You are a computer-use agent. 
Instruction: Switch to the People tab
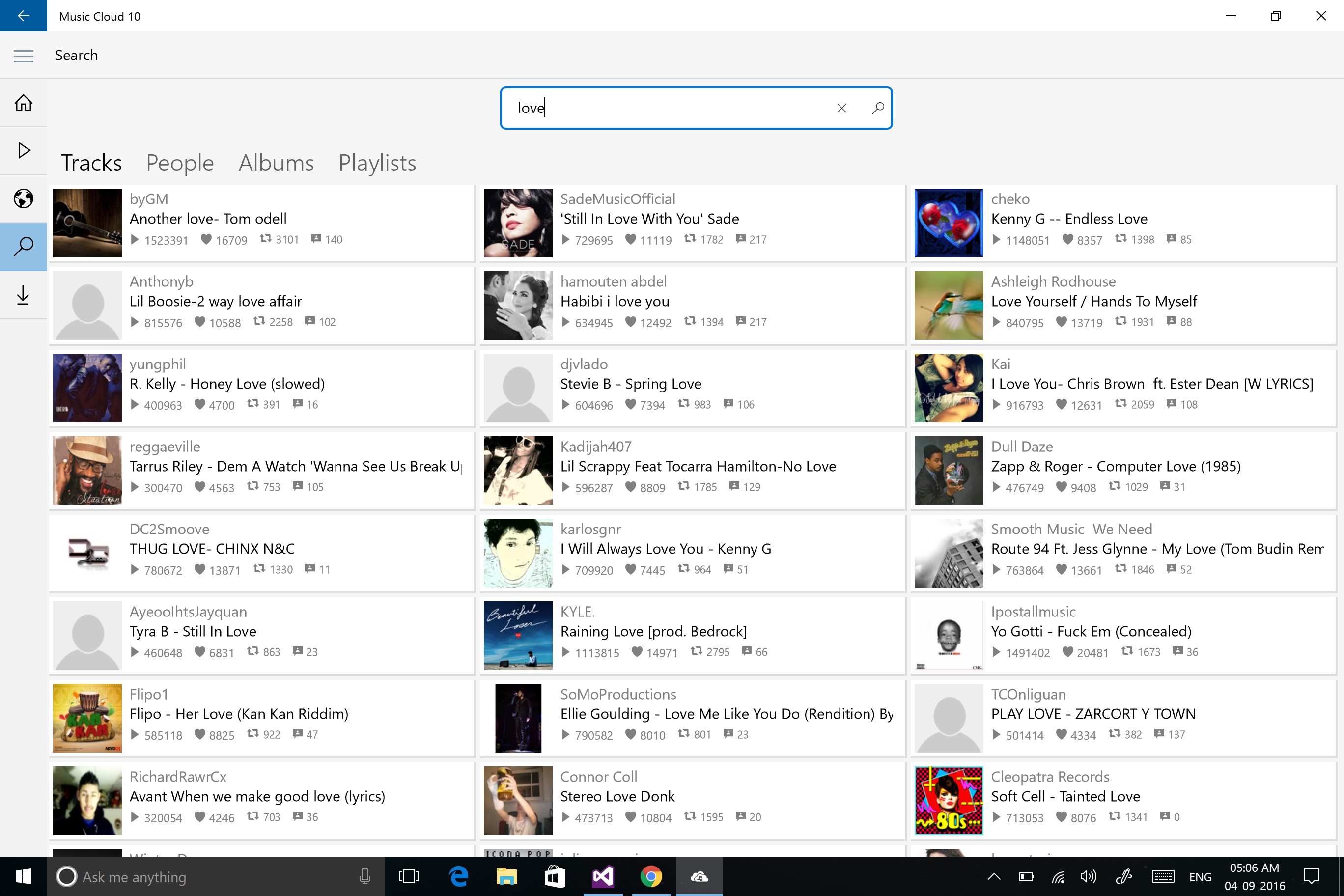coord(179,163)
